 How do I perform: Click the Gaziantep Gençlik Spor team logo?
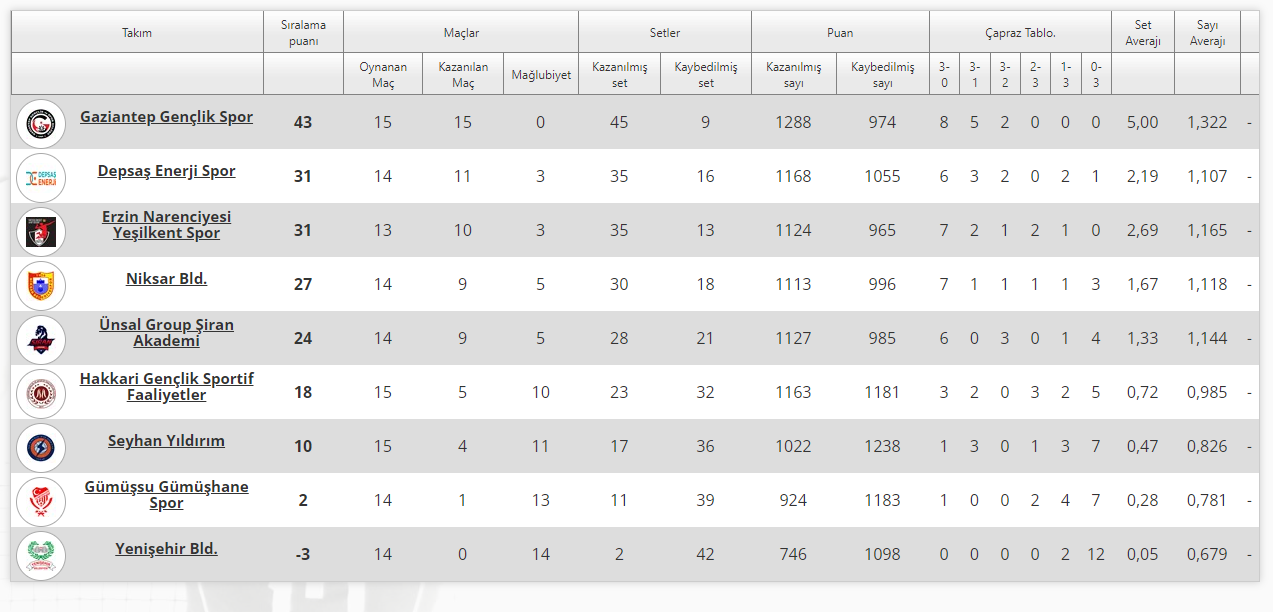(x=41, y=123)
